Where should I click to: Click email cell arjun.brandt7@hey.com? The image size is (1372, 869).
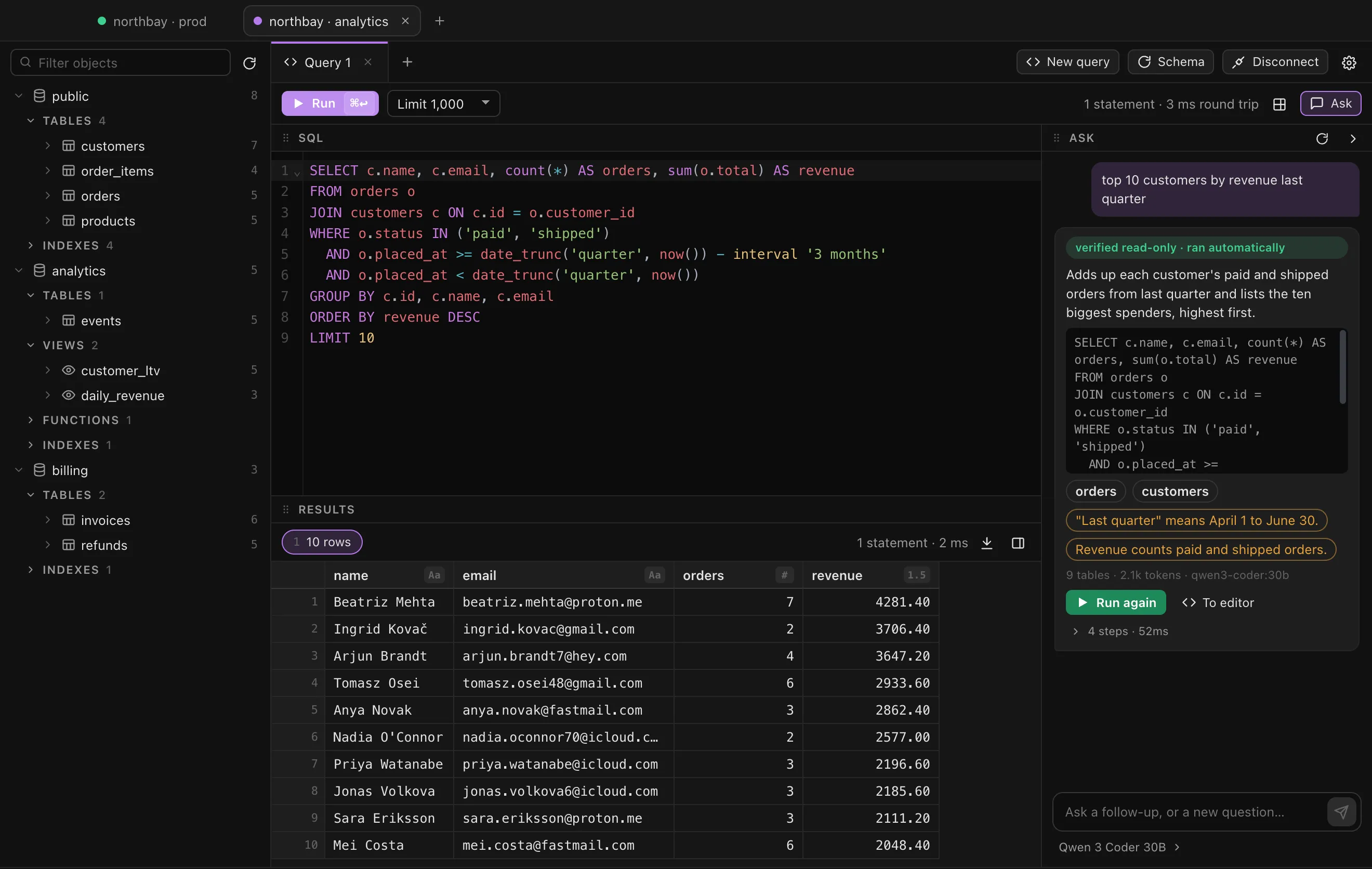tap(563, 656)
